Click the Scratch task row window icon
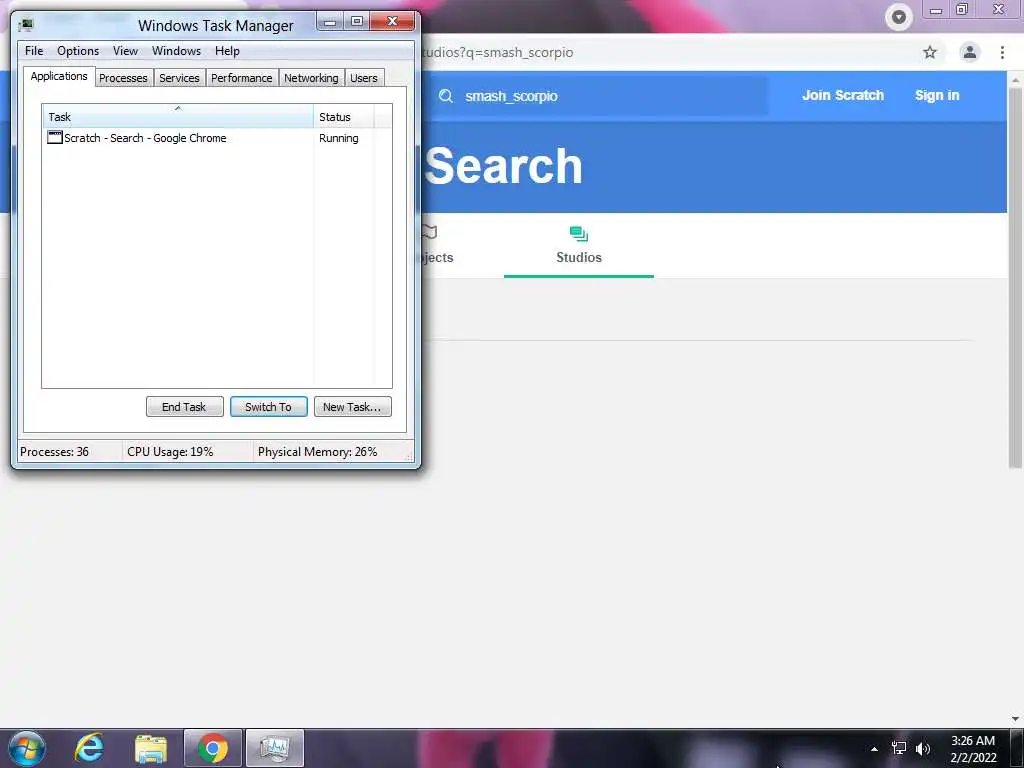Viewport: 1024px width, 768px height. pyautogui.click(x=55, y=137)
